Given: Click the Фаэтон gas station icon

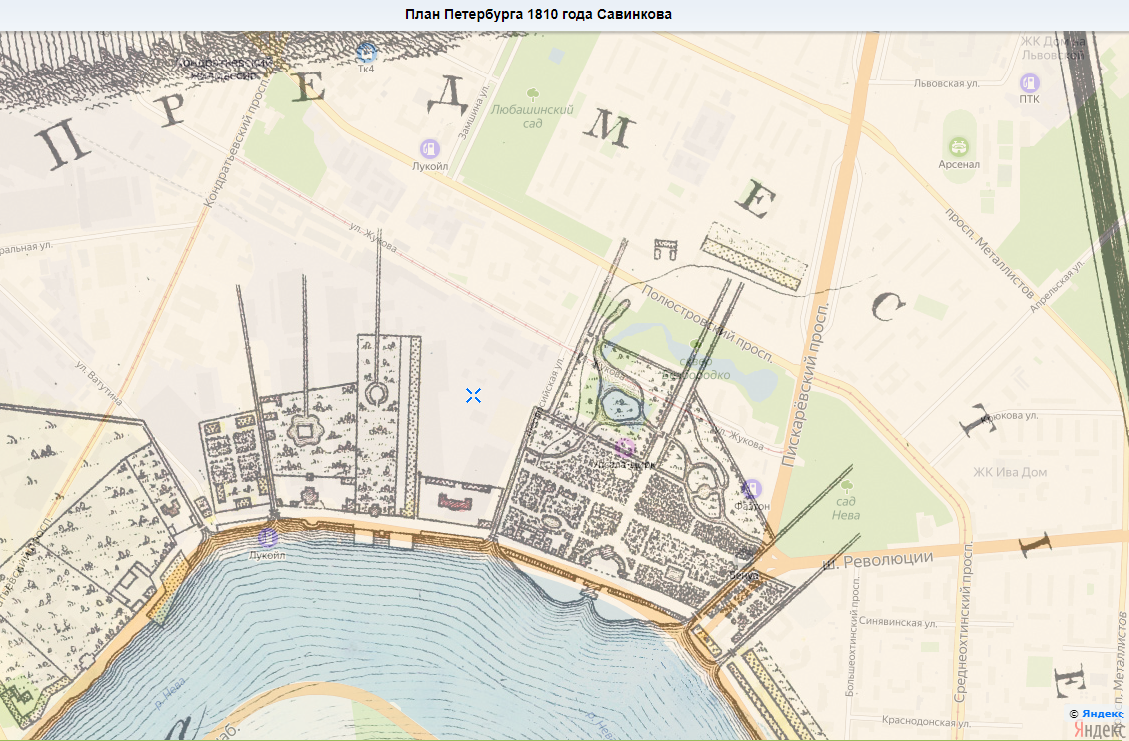Looking at the screenshot, I should (752, 489).
